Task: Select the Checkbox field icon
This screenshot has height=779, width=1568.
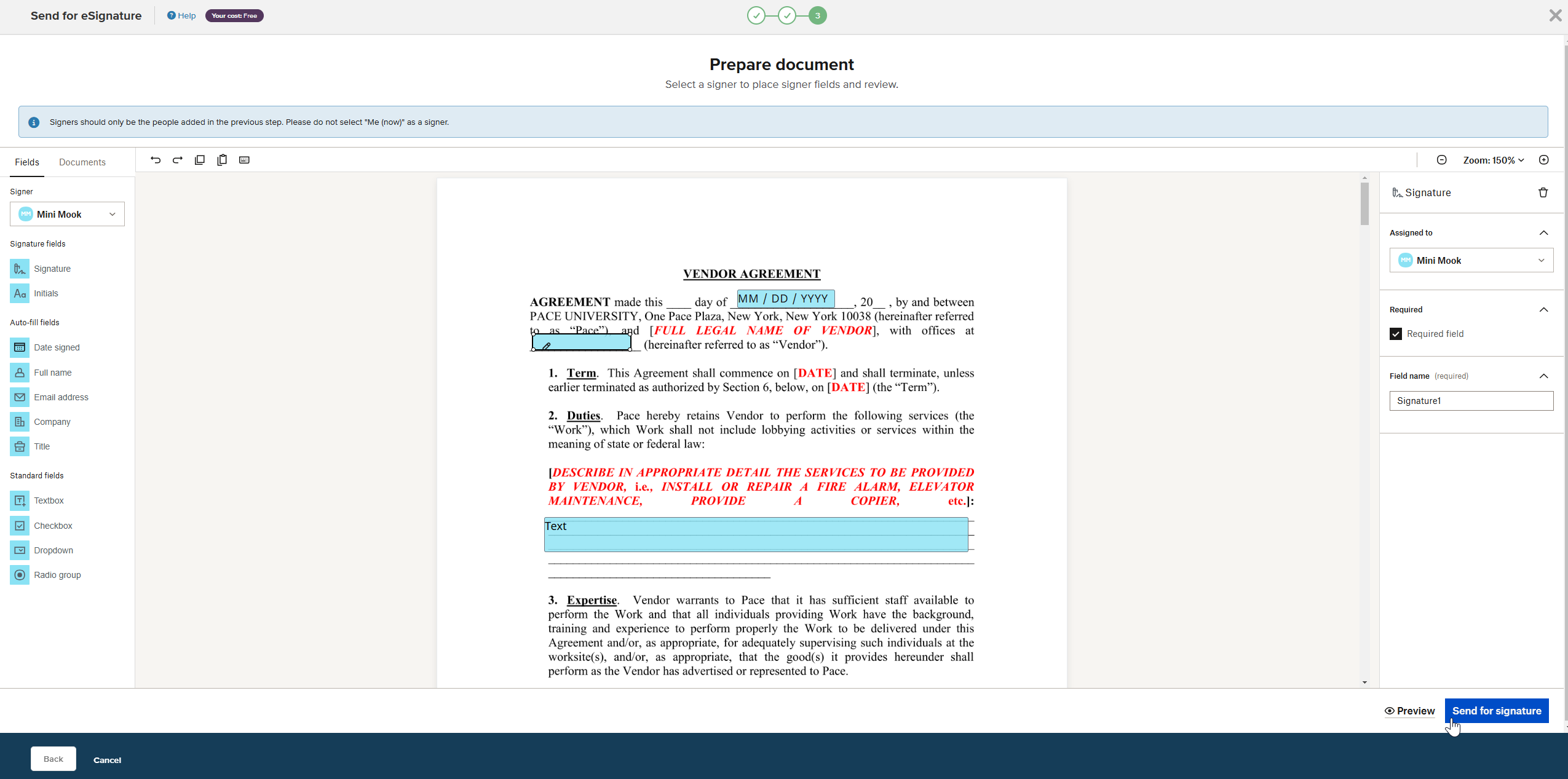Action: pos(20,526)
